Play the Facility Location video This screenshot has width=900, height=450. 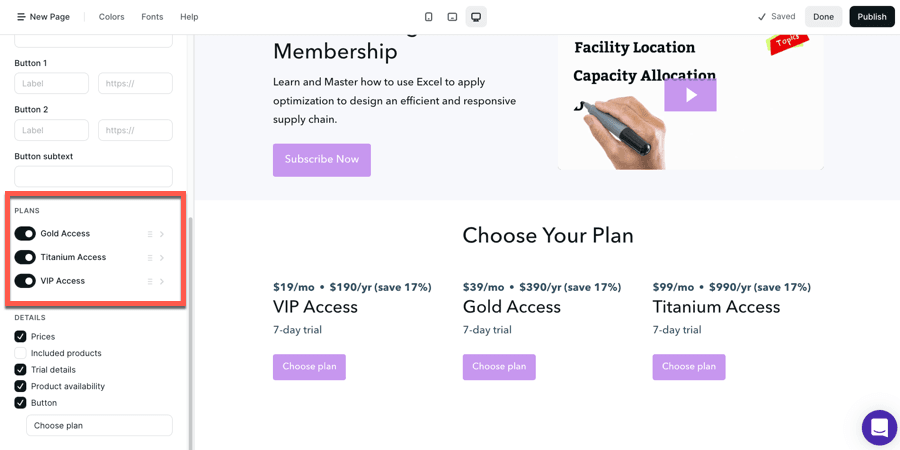(690, 95)
